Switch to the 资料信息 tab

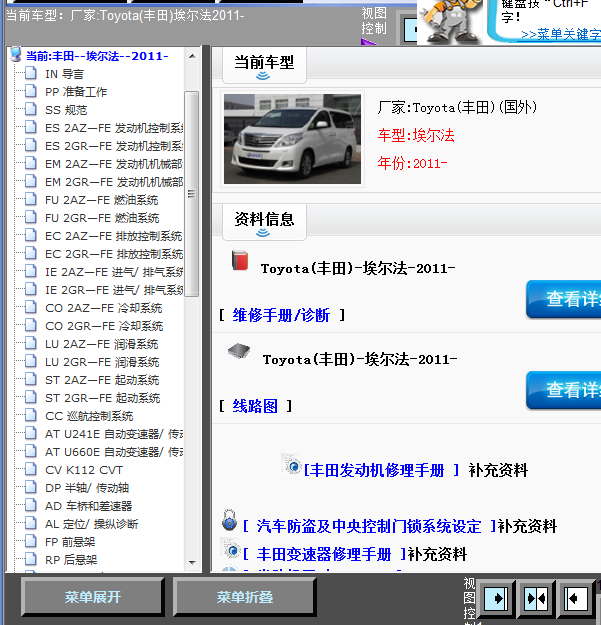264,222
